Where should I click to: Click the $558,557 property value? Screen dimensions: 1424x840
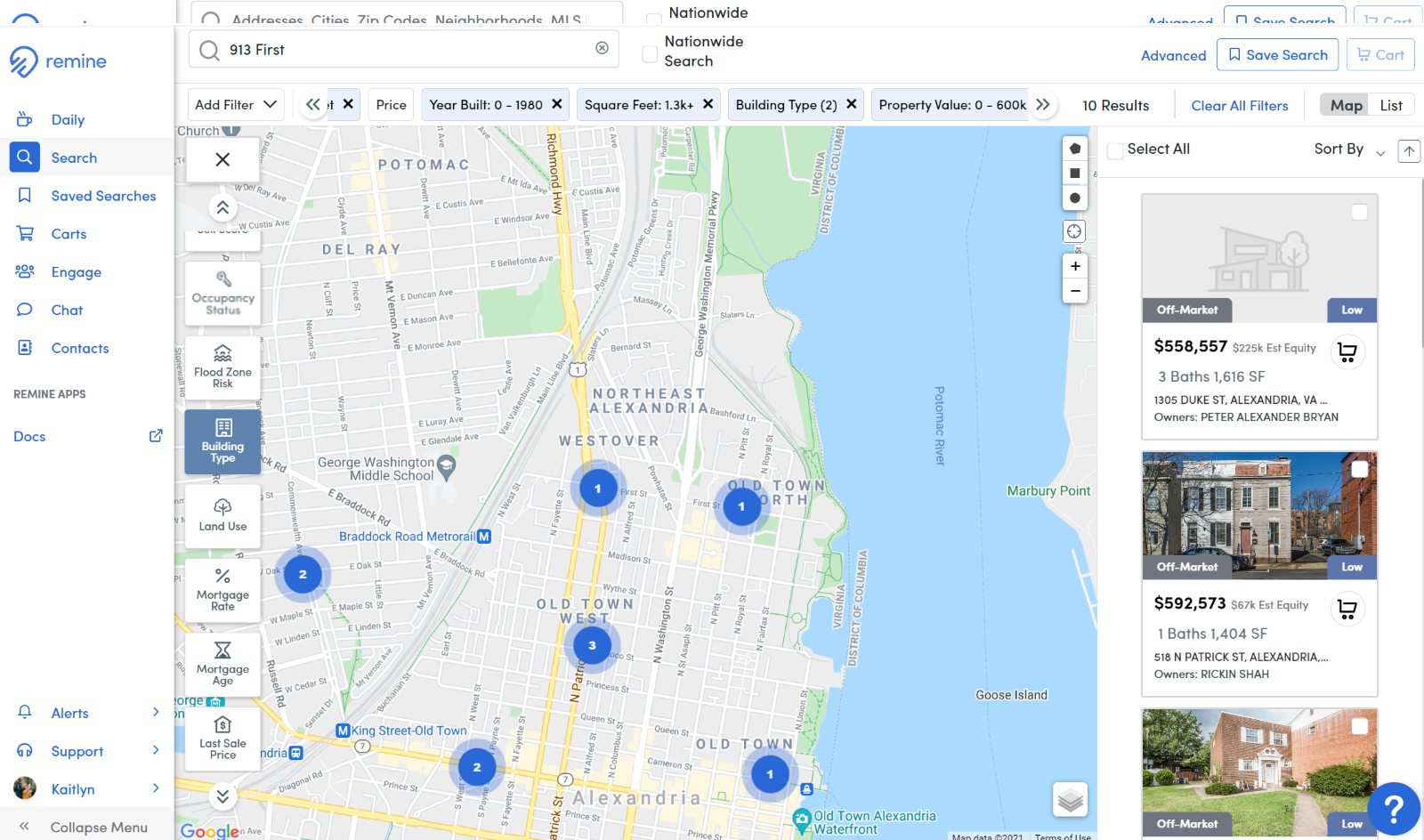tap(1190, 346)
